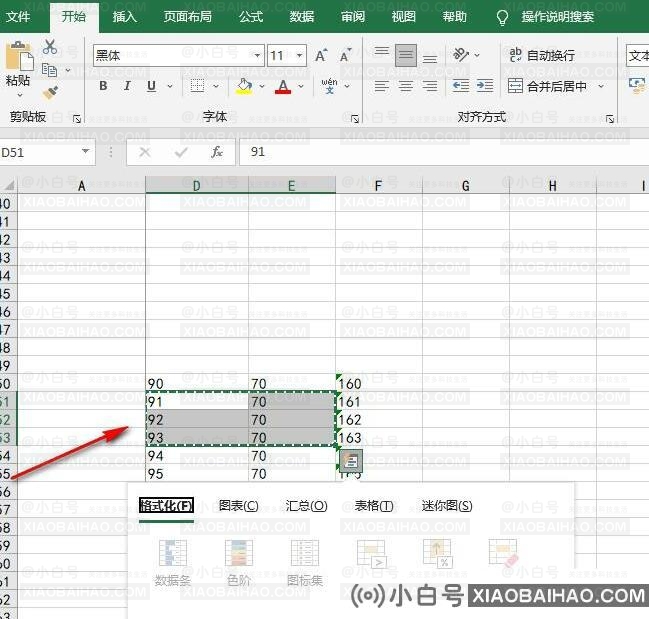Click the text orientation icon
The width and height of the screenshot is (649, 619).
point(461,54)
